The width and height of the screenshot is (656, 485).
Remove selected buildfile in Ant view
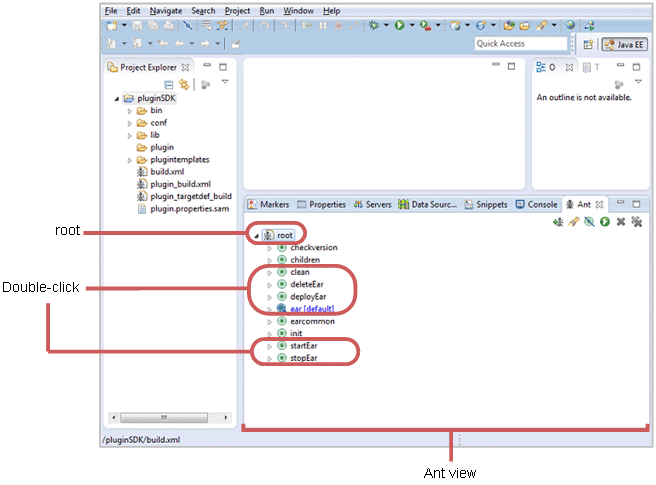click(620, 221)
